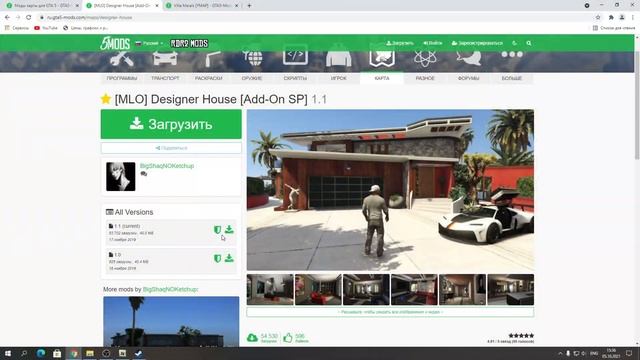Click the author avatar image

[120, 176]
